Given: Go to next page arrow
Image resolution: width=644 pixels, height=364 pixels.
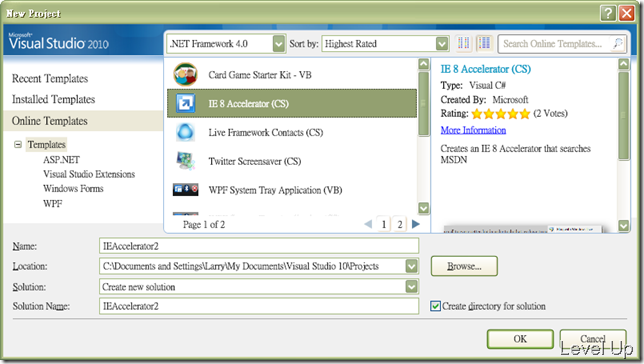Looking at the screenshot, I should click(x=416, y=224).
